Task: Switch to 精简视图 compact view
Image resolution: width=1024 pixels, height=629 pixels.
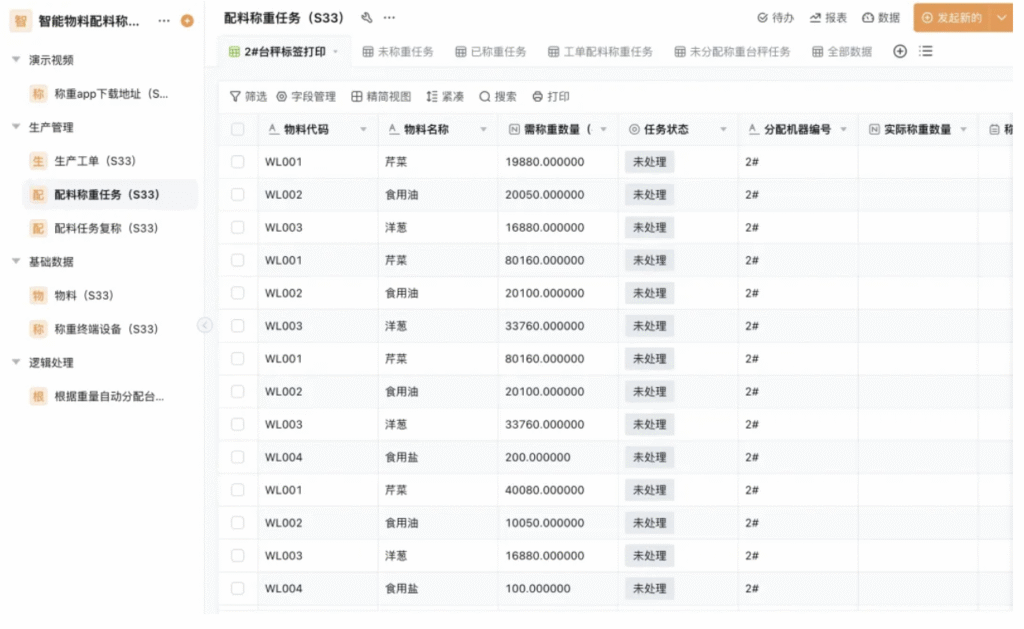Action: click(x=381, y=97)
